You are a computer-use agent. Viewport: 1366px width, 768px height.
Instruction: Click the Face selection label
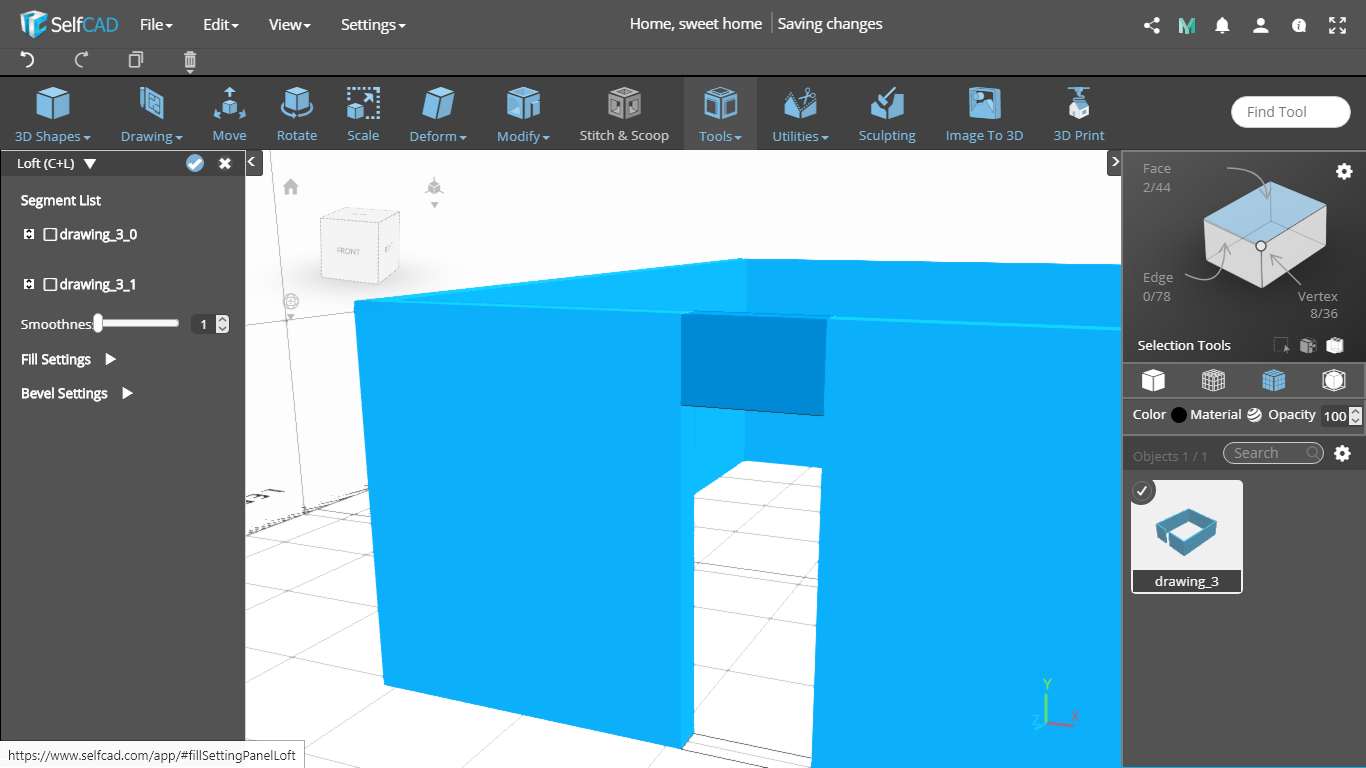click(x=1157, y=169)
